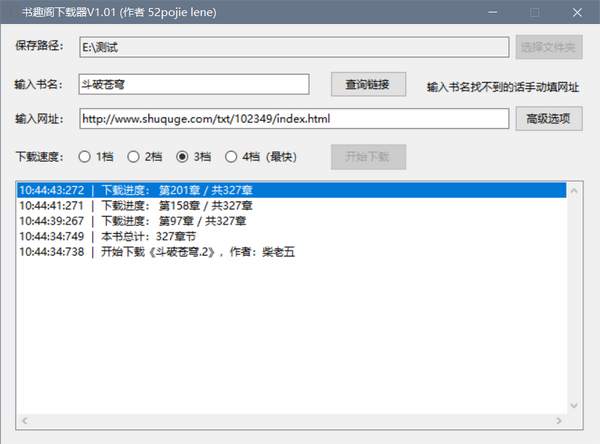Screen dimensions: 600x444
Task: Focus the 输入书名 text box
Action: pos(200,84)
